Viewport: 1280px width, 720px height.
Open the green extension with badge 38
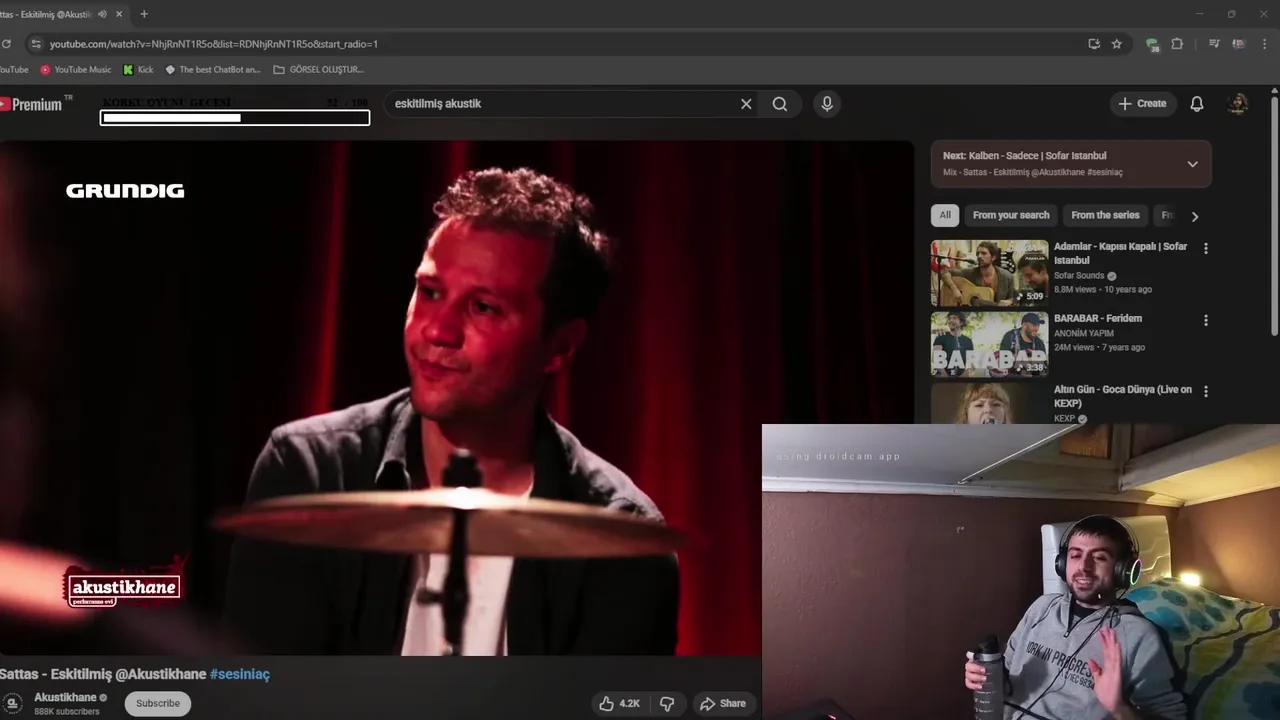coord(1152,44)
